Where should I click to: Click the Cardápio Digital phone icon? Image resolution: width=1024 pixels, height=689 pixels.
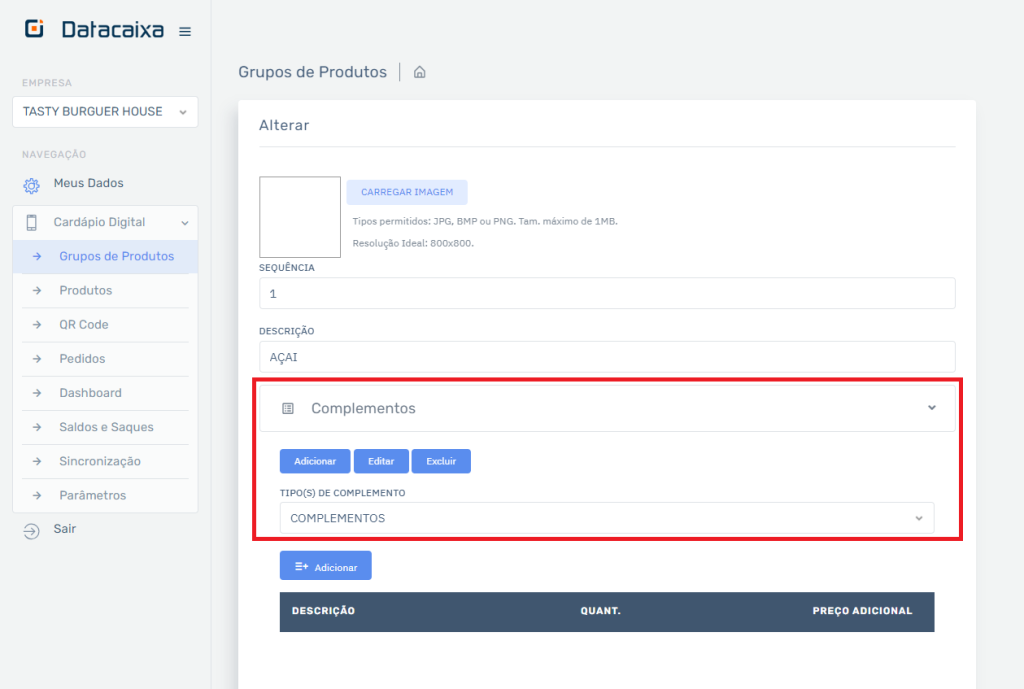pos(31,222)
